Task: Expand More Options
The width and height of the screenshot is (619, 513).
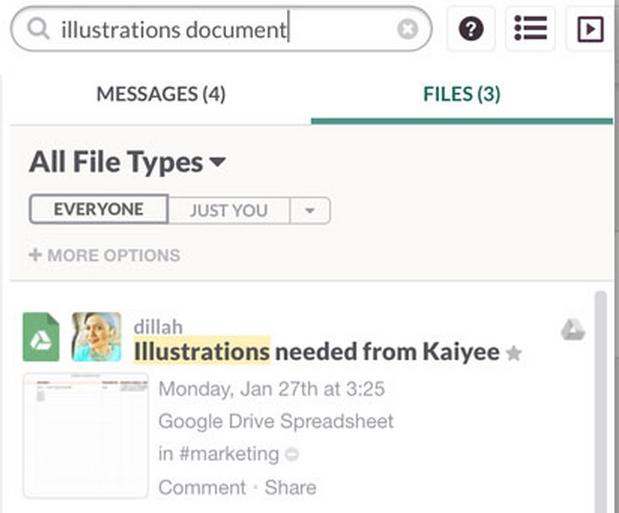Action: pyautogui.click(x=105, y=255)
